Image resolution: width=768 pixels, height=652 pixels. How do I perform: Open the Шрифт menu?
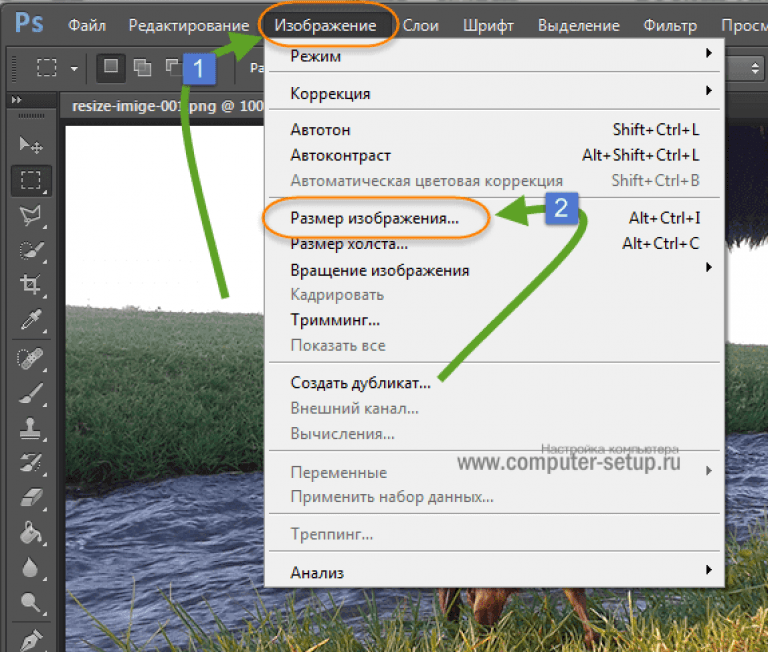coord(488,25)
